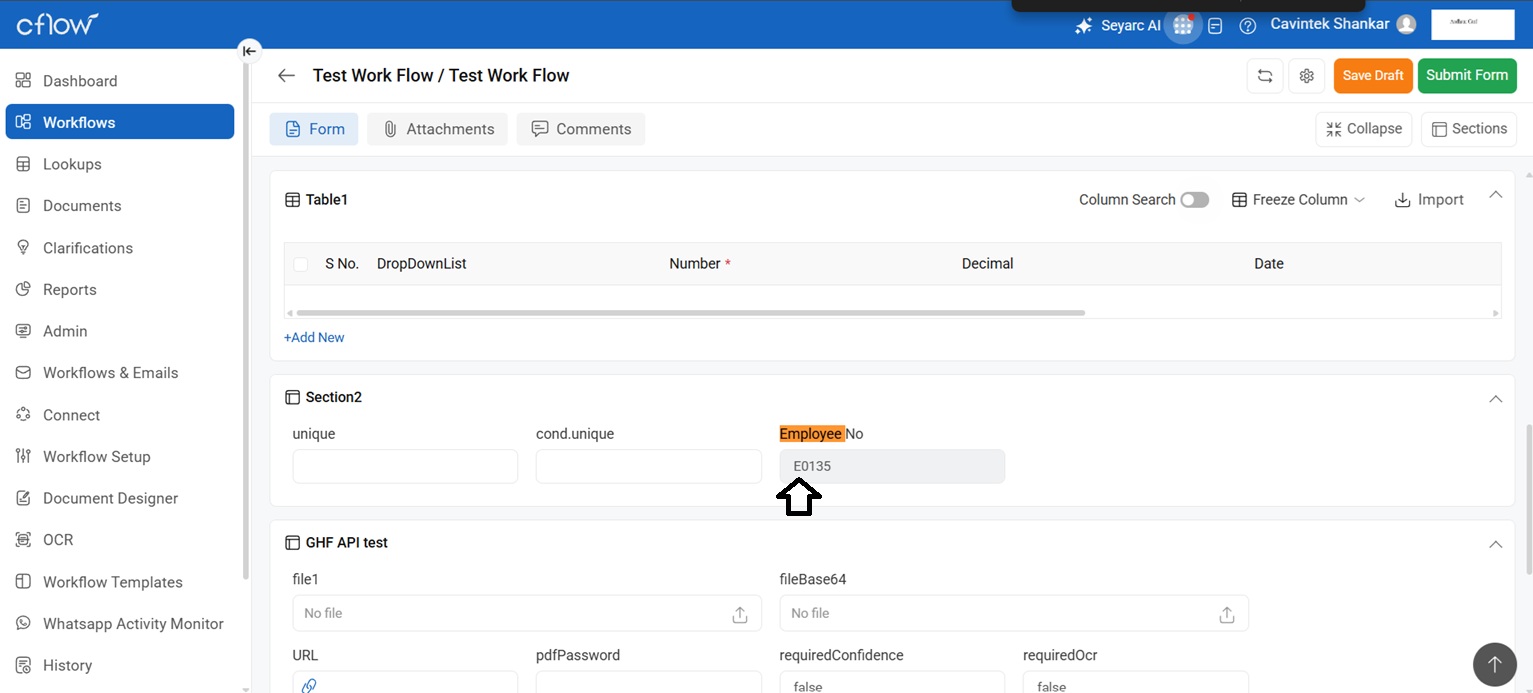
Task: Click the scroll-to-top arrow button
Action: (1494, 664)
